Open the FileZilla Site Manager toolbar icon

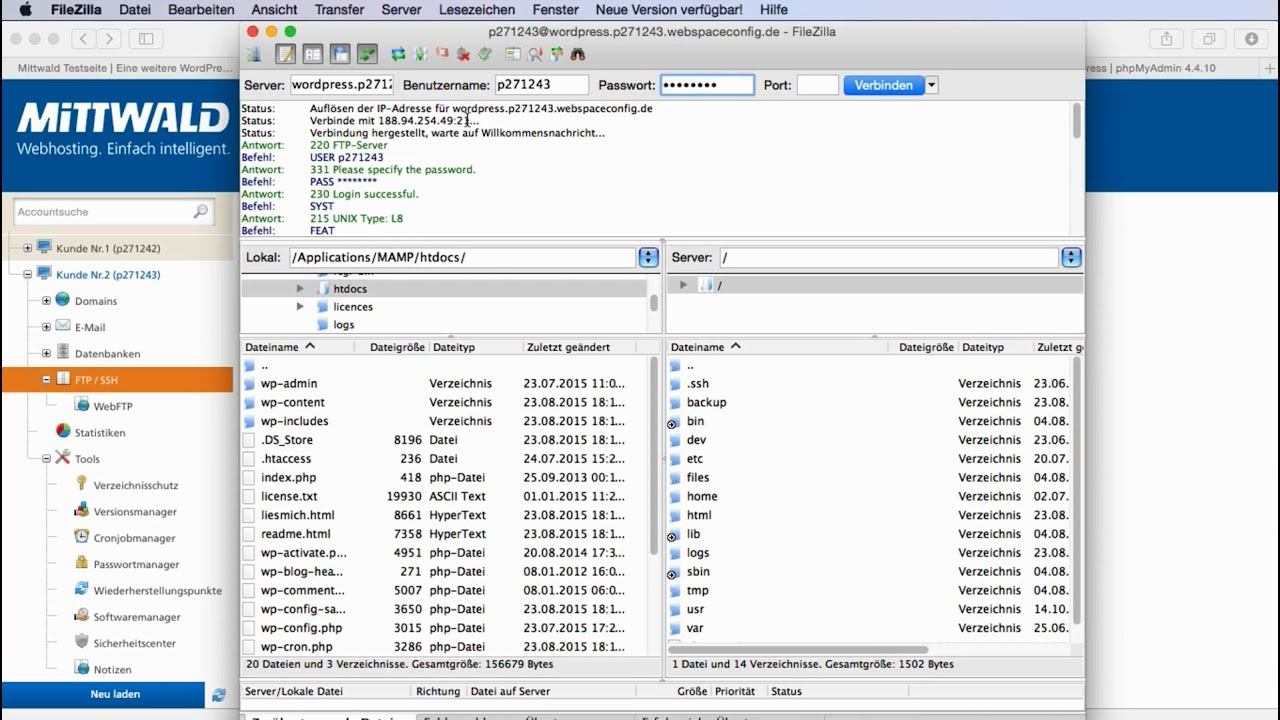pyautogui.click(x=253, y=54)
